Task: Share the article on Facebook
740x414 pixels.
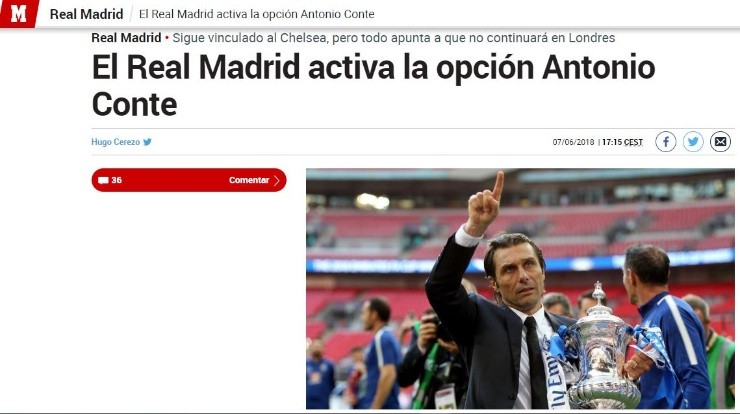Action: [x=665, y=142]
